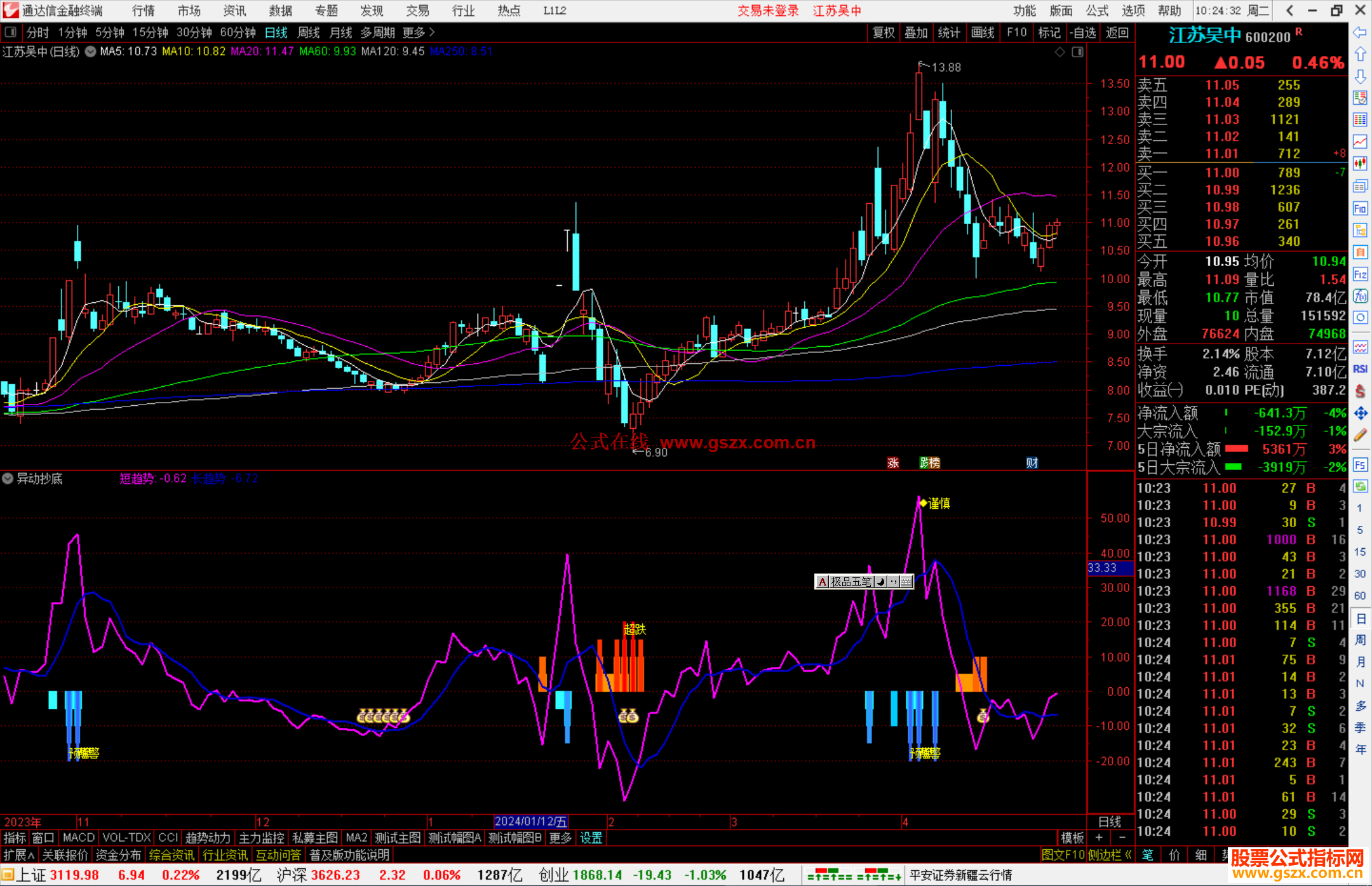
Task: Toggle the 异动抄底 indicator round button
Action: click(8, 478)
